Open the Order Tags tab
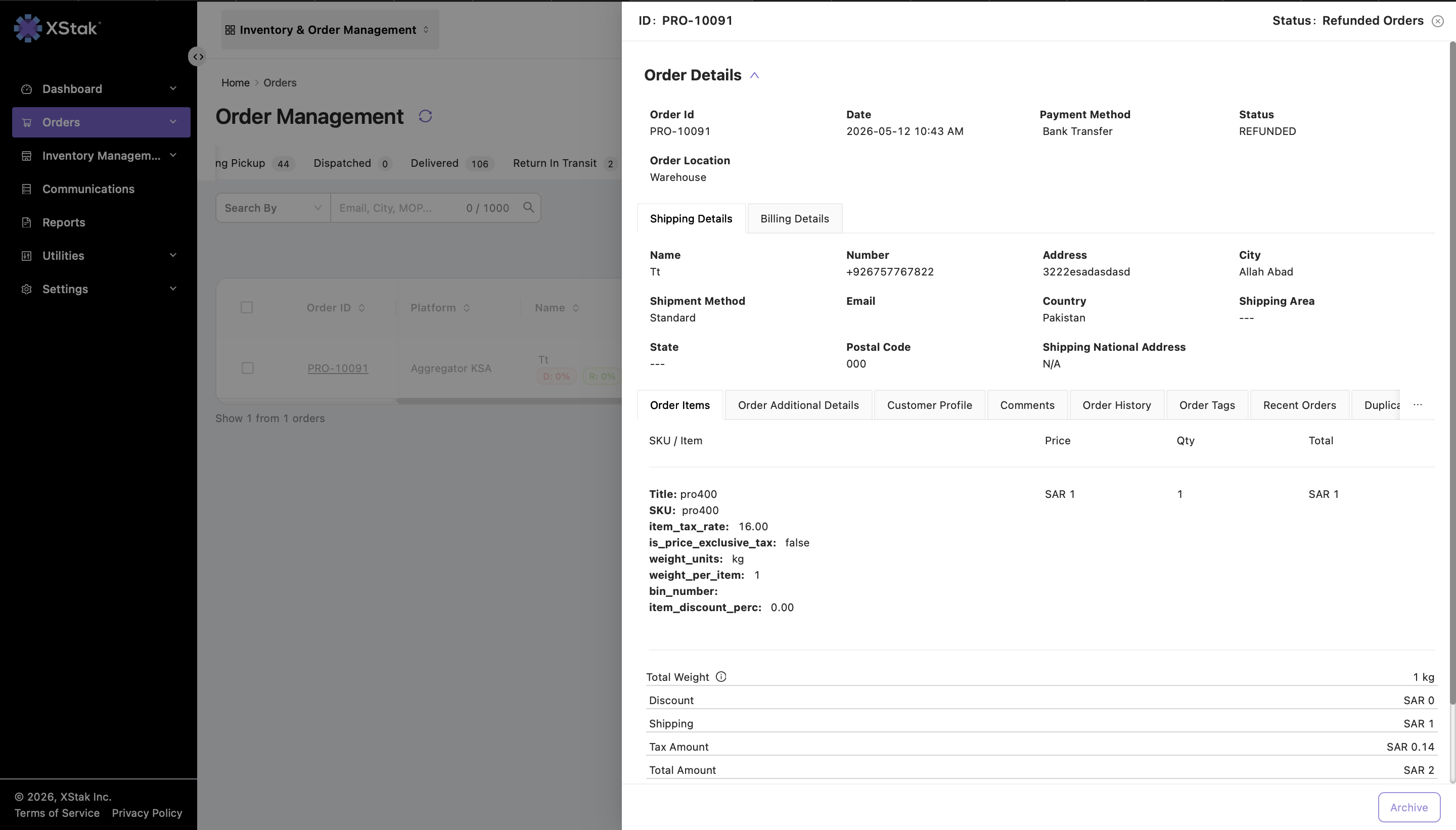Screen dimensions: 1456x830 tap(1207, 405)
